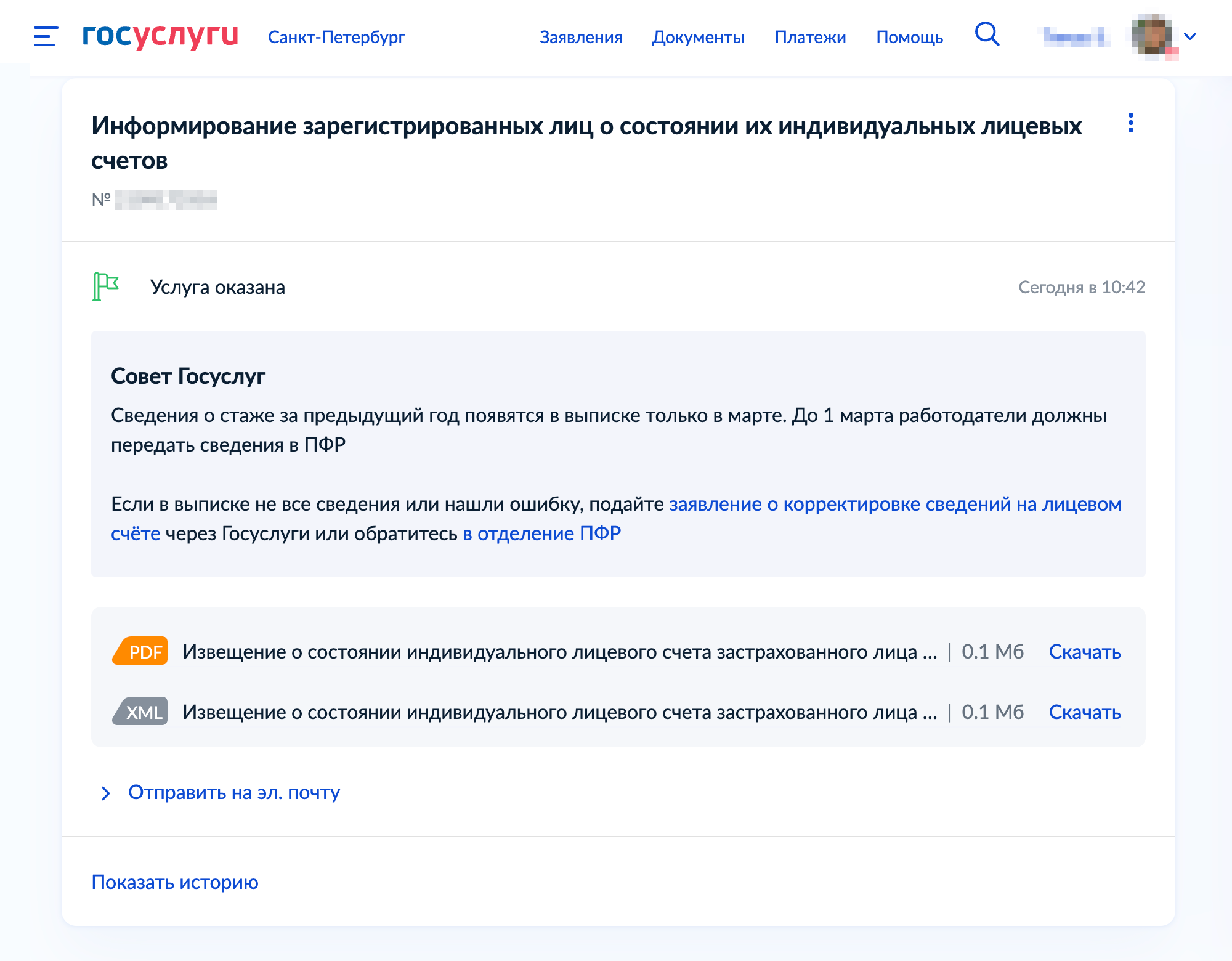1232x961 pixels.
Task: Open the blurred user name in header
Action: pos(1076,37)
